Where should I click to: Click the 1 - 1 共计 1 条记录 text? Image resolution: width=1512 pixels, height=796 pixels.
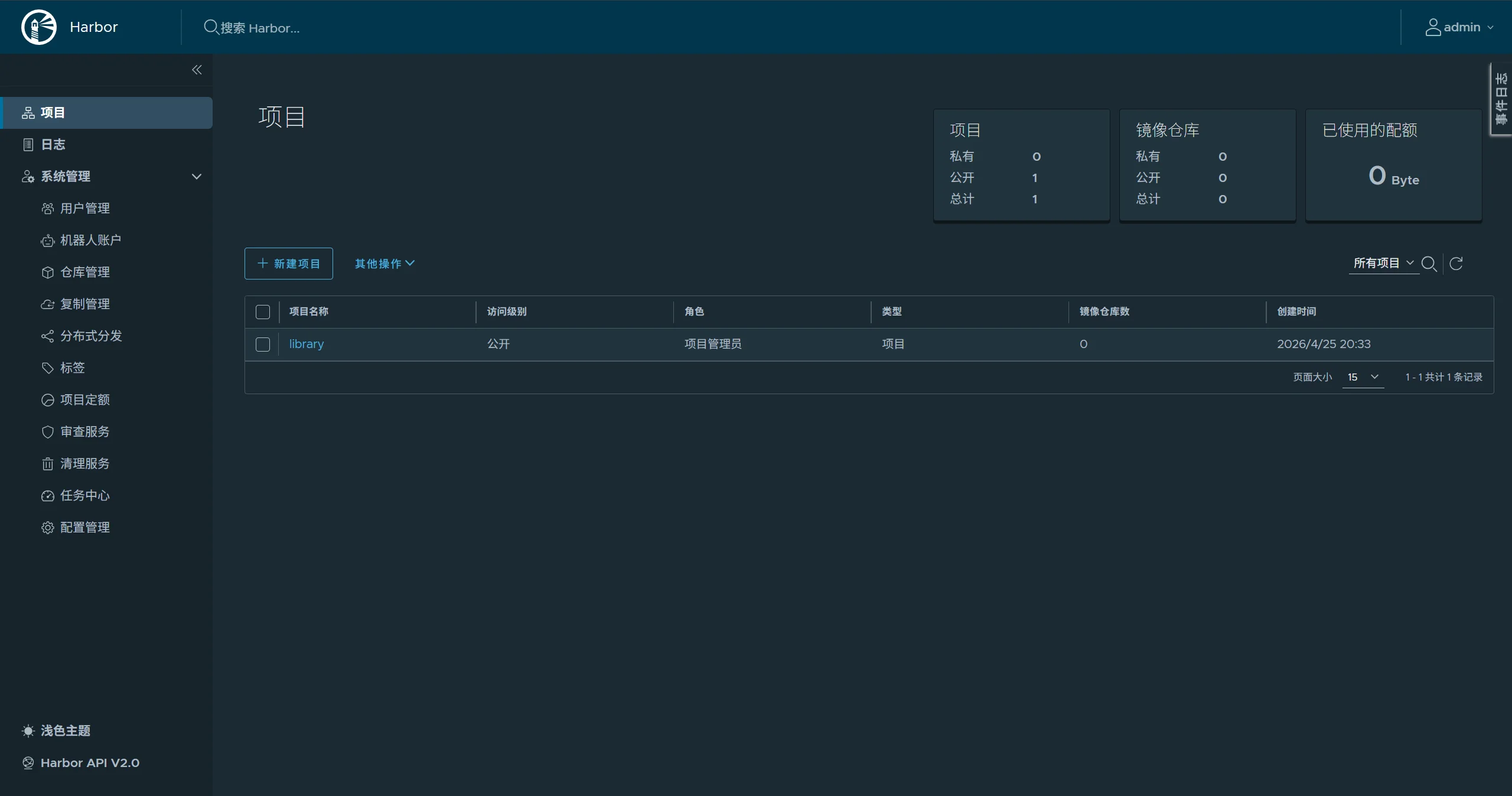(x=1443, y=377)
